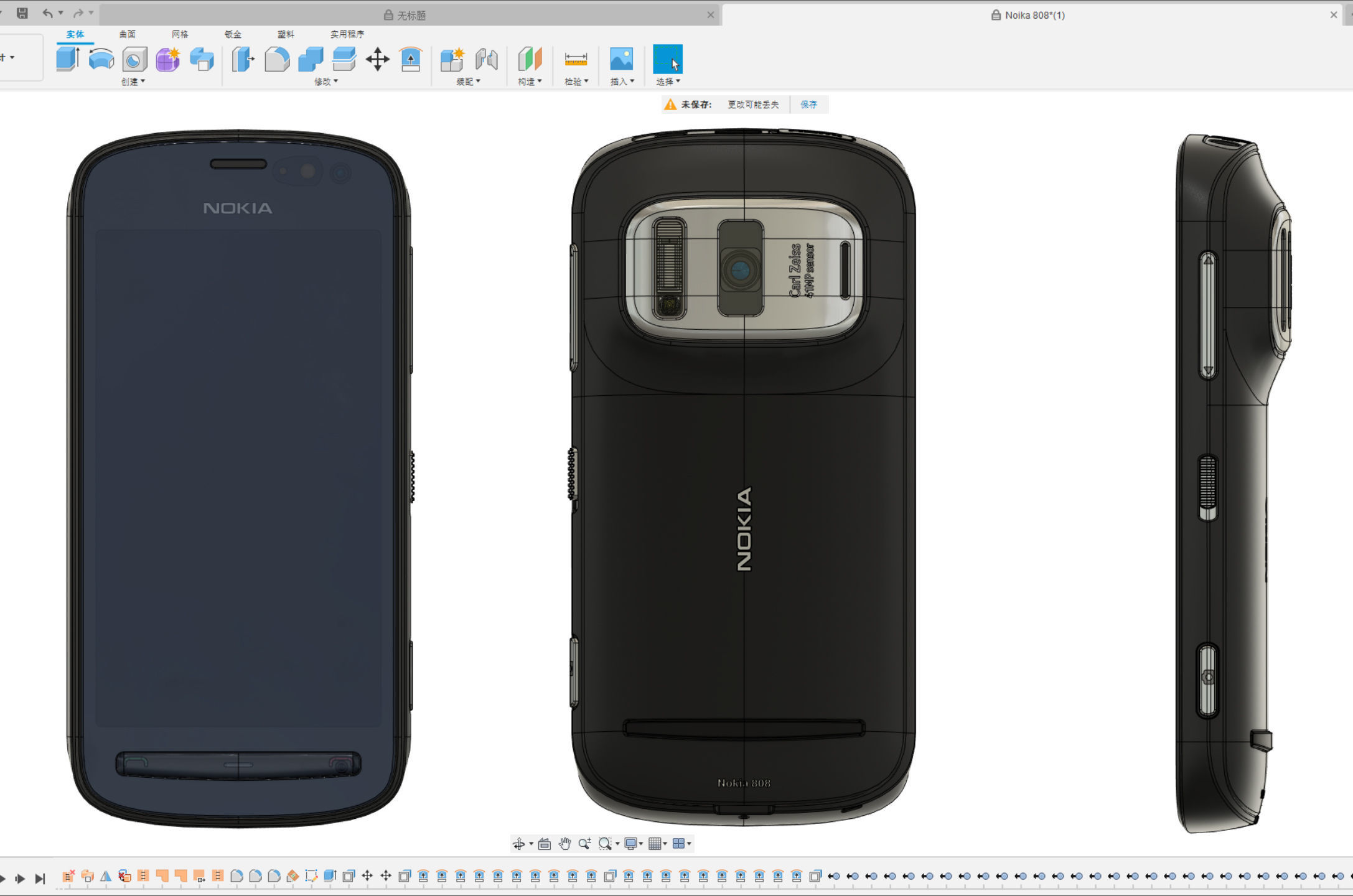This screenshot has width=1353, height=896.
Task: Click the Extrude feature in the timeline
Action: click(330, 876)
